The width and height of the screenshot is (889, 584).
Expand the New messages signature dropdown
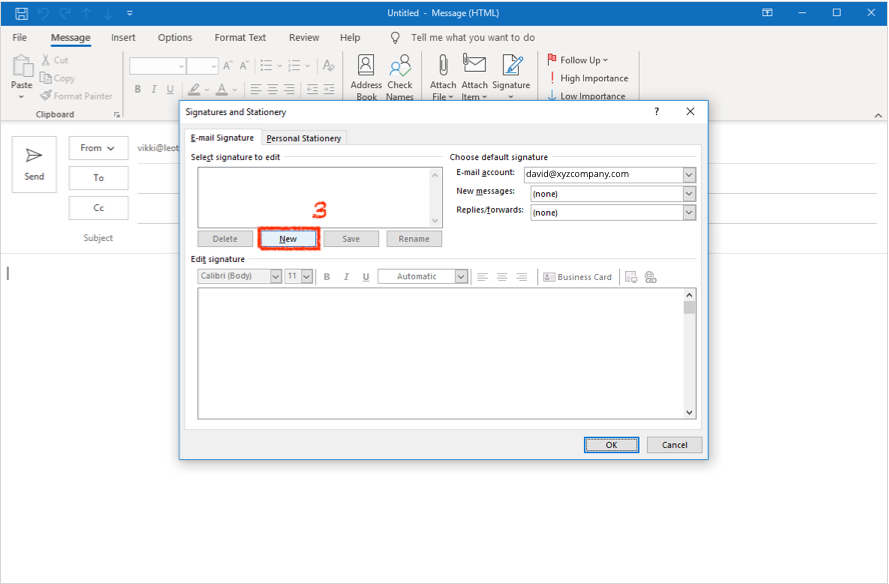tap(689, 193)
